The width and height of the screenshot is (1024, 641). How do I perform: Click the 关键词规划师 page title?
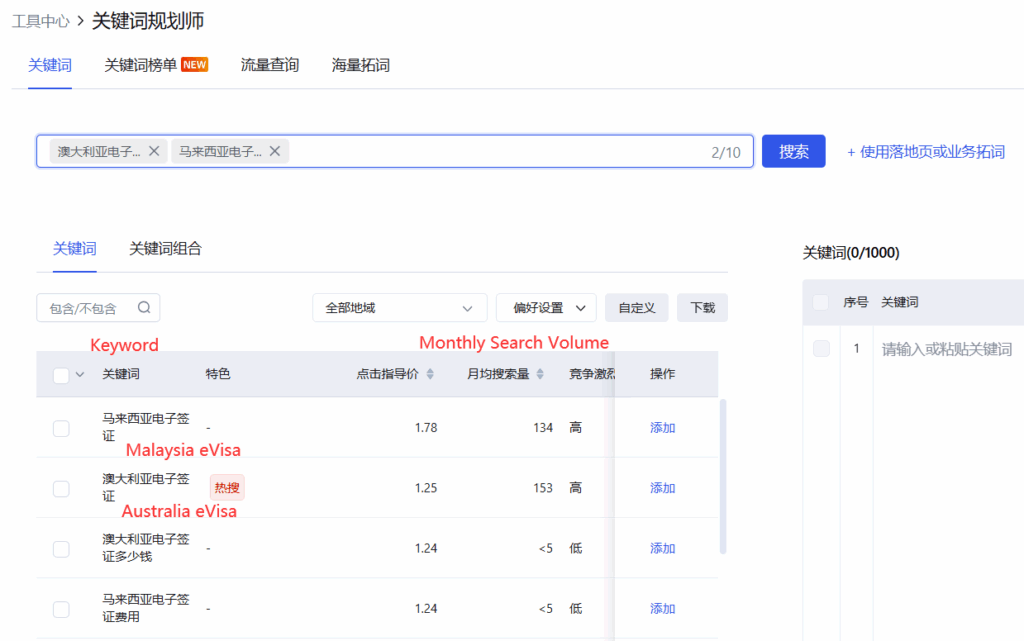point(148,21)
